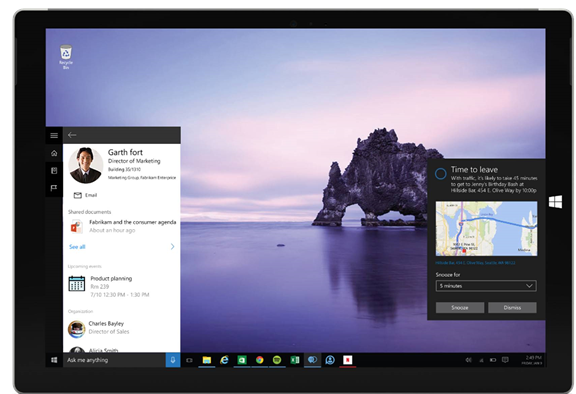Image resolution: width=576 pixels, height=394 pixels.
Task: Open Internet Explorer from the taskbar
Action: pyautogui.click(x=224, y=360)
